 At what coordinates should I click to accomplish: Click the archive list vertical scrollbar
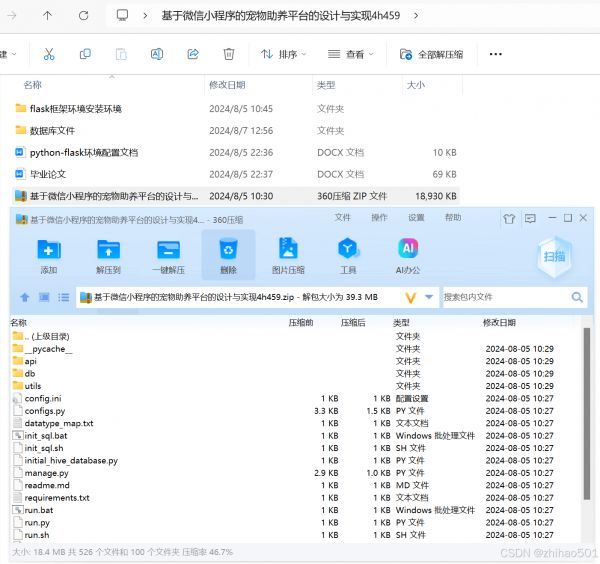pos(587,413)
